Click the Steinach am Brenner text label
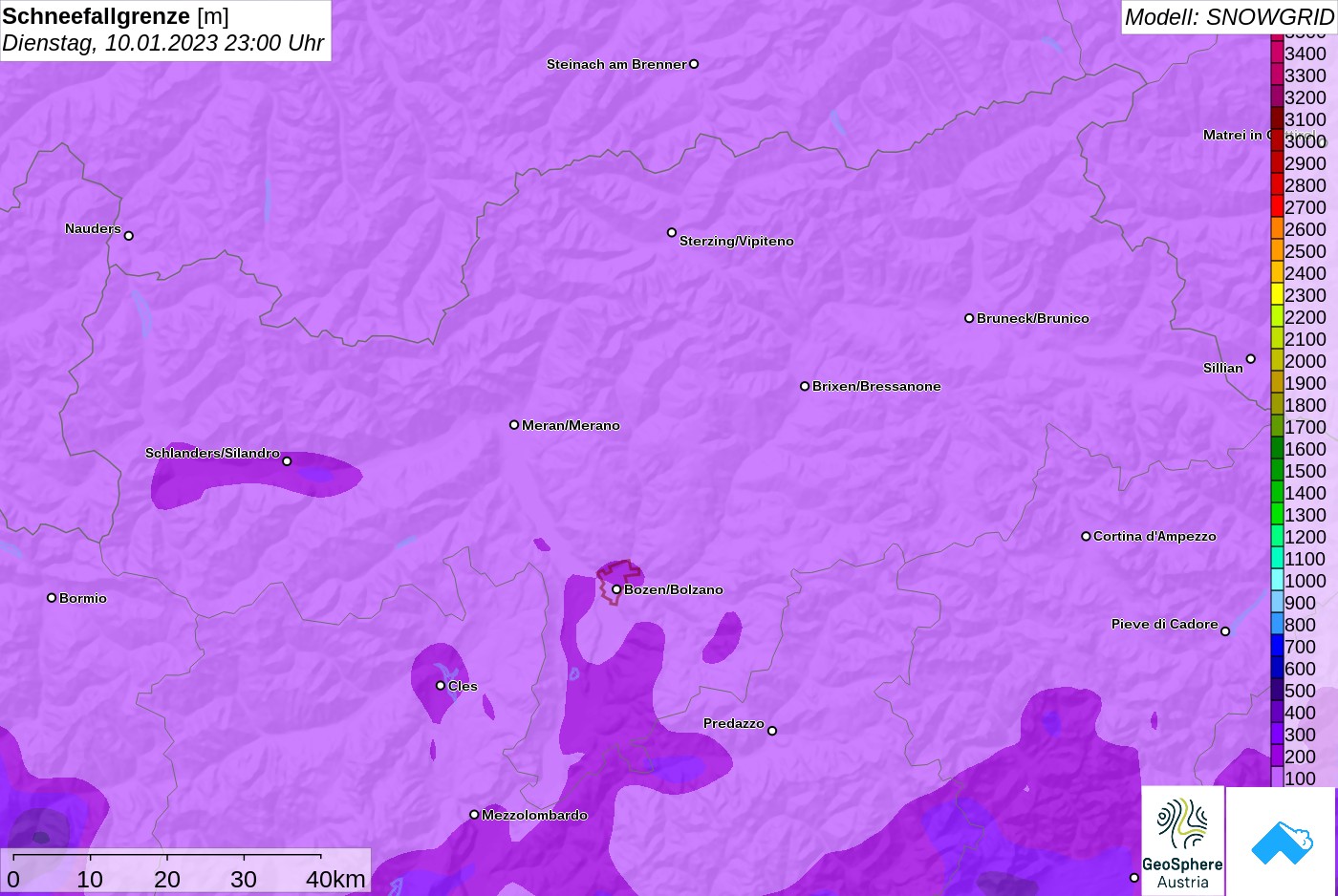The image size is (1338, 896). pos(616,64)
